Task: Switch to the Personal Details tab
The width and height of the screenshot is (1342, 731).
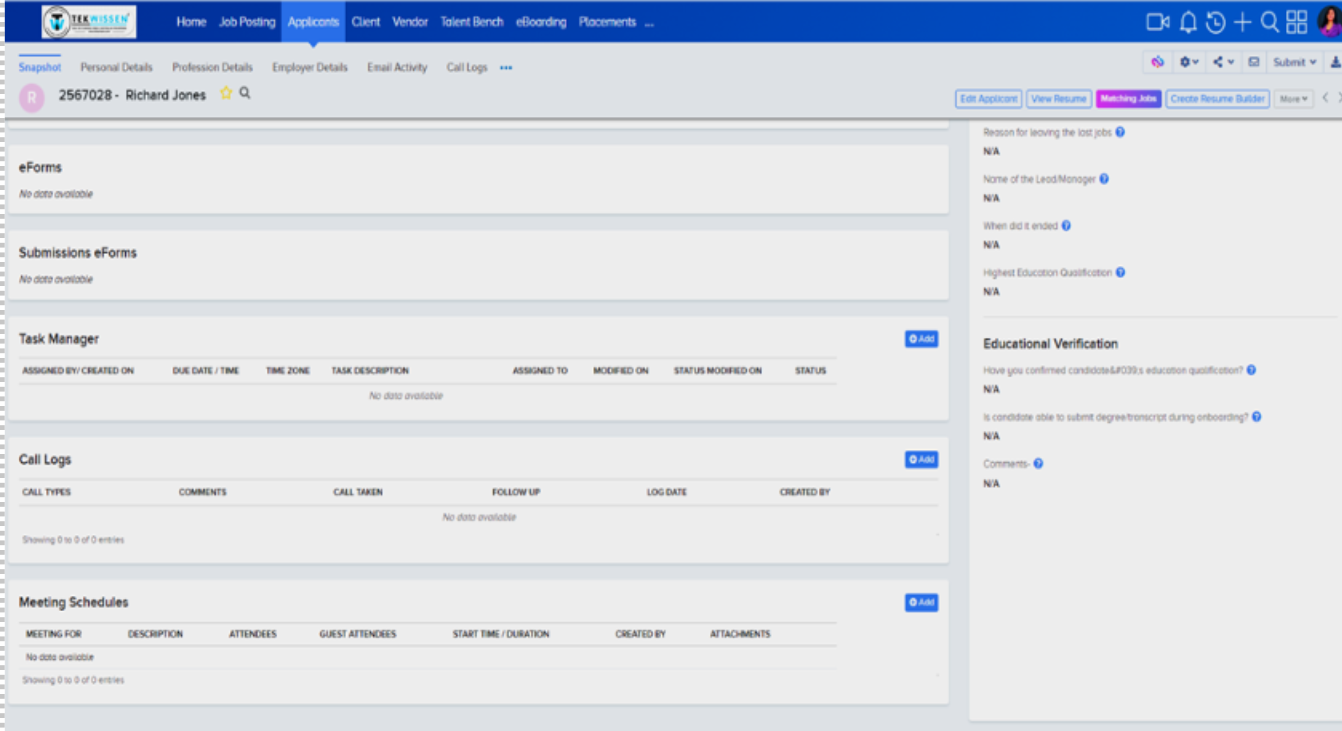Action: point(116,68)
